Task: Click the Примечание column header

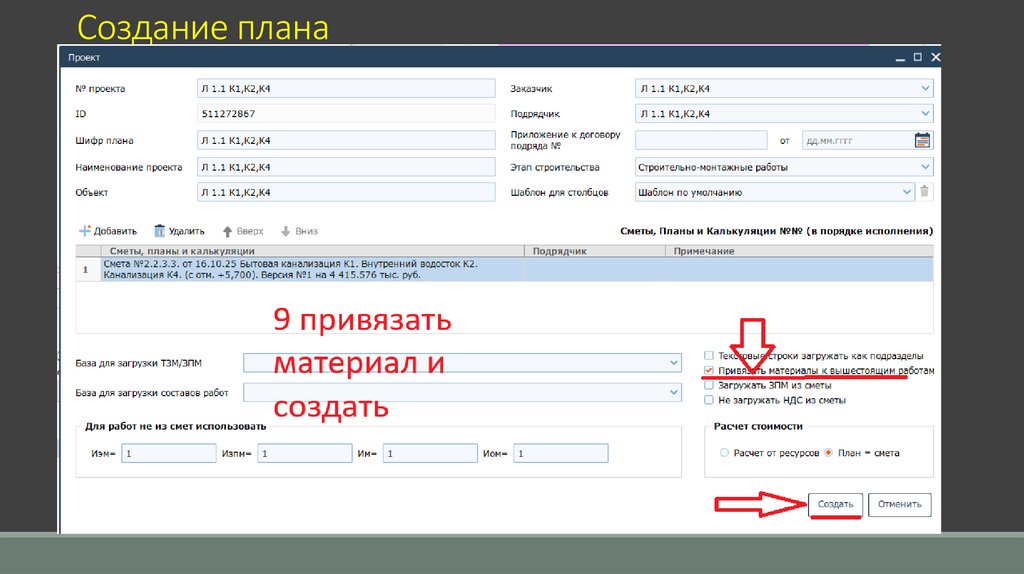Action: (799, 251)
